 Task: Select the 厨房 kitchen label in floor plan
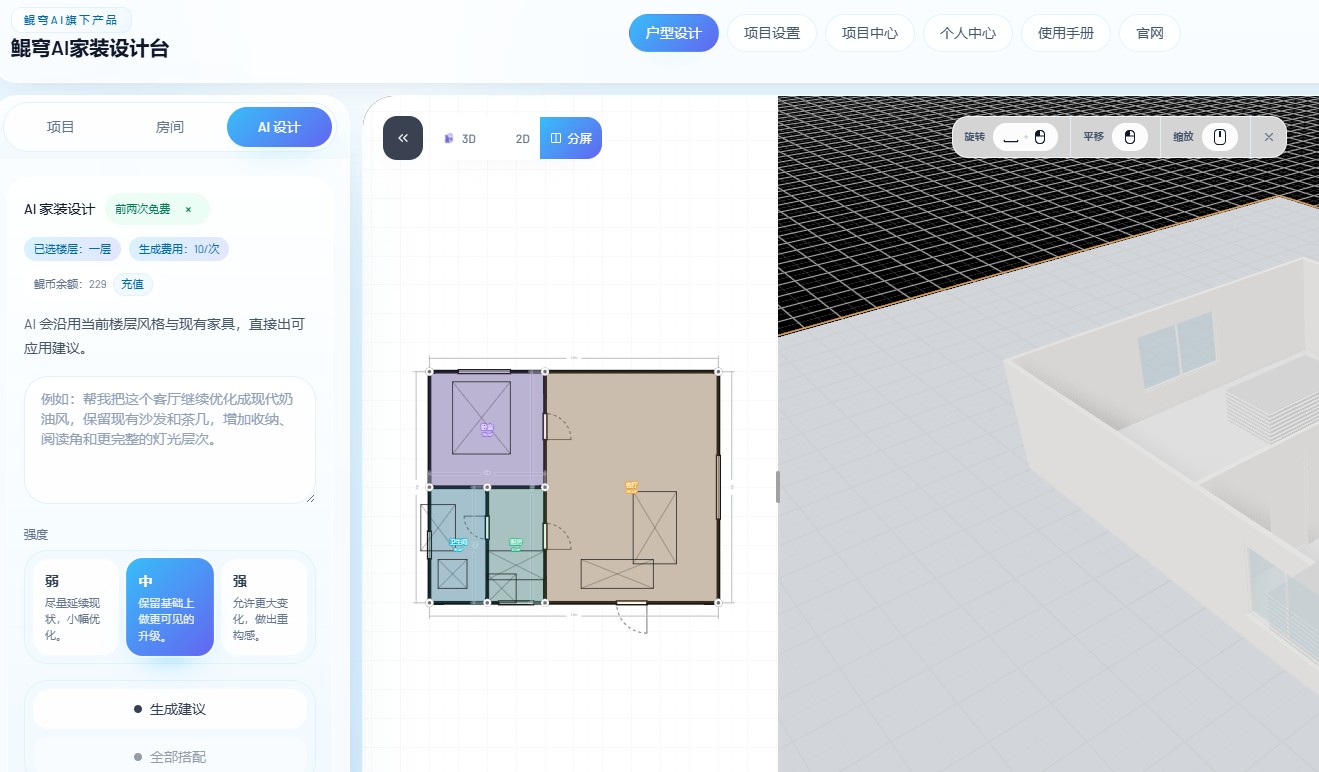tap(516, 545)
